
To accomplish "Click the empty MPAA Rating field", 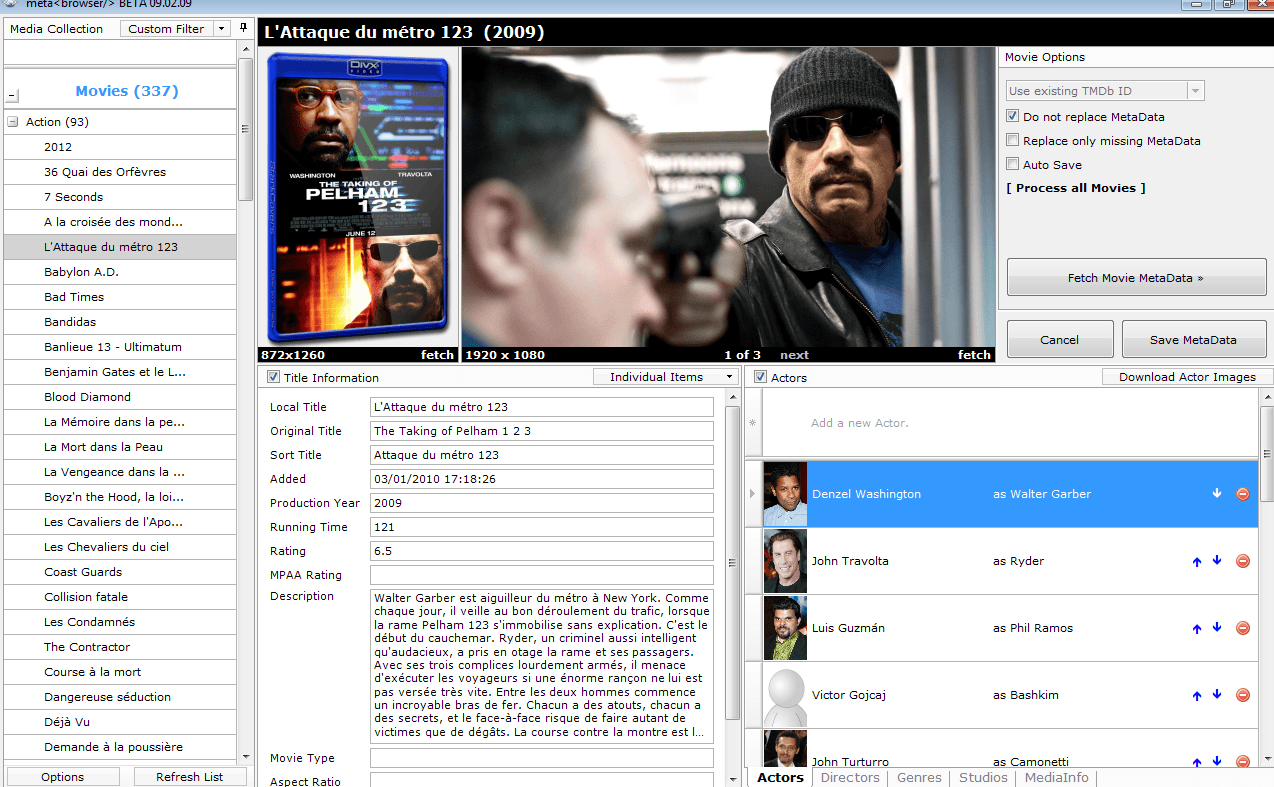I will click(x=541, y=575).
